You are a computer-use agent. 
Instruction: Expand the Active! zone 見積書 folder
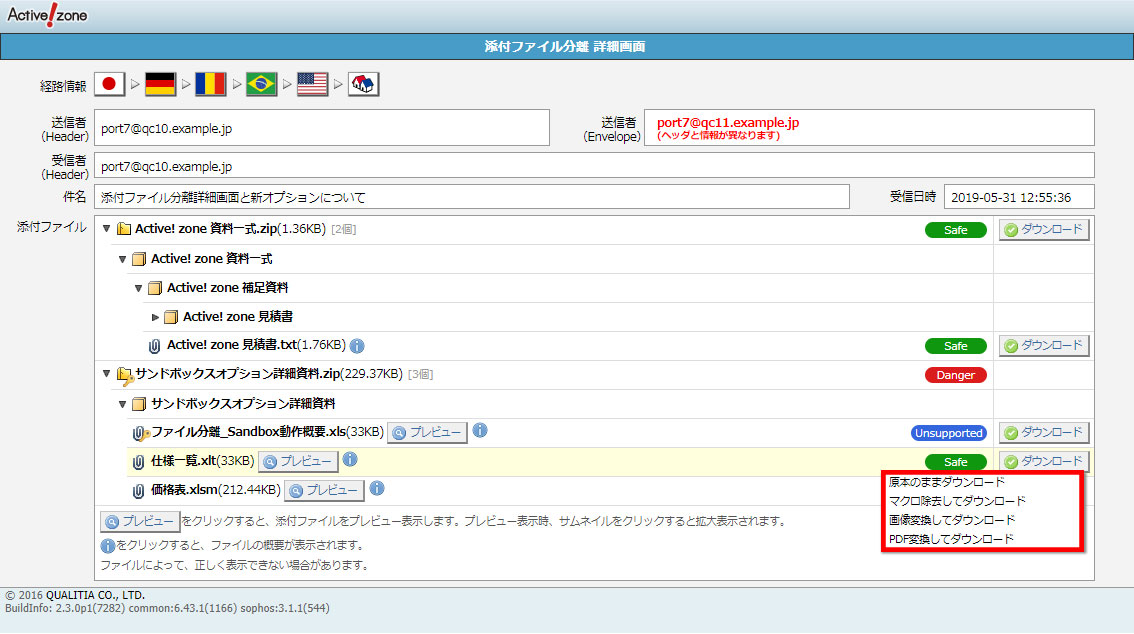(x=155, y=317)
